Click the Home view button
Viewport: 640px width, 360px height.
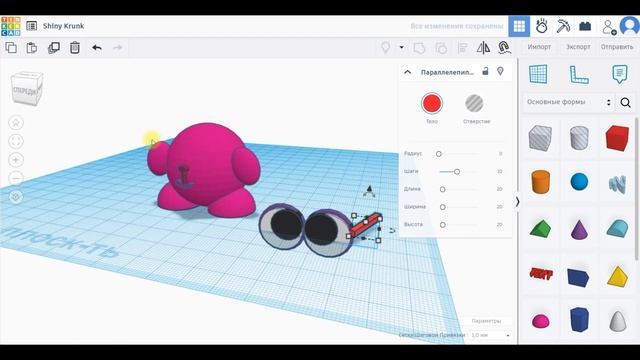click(x=16, y=122)
